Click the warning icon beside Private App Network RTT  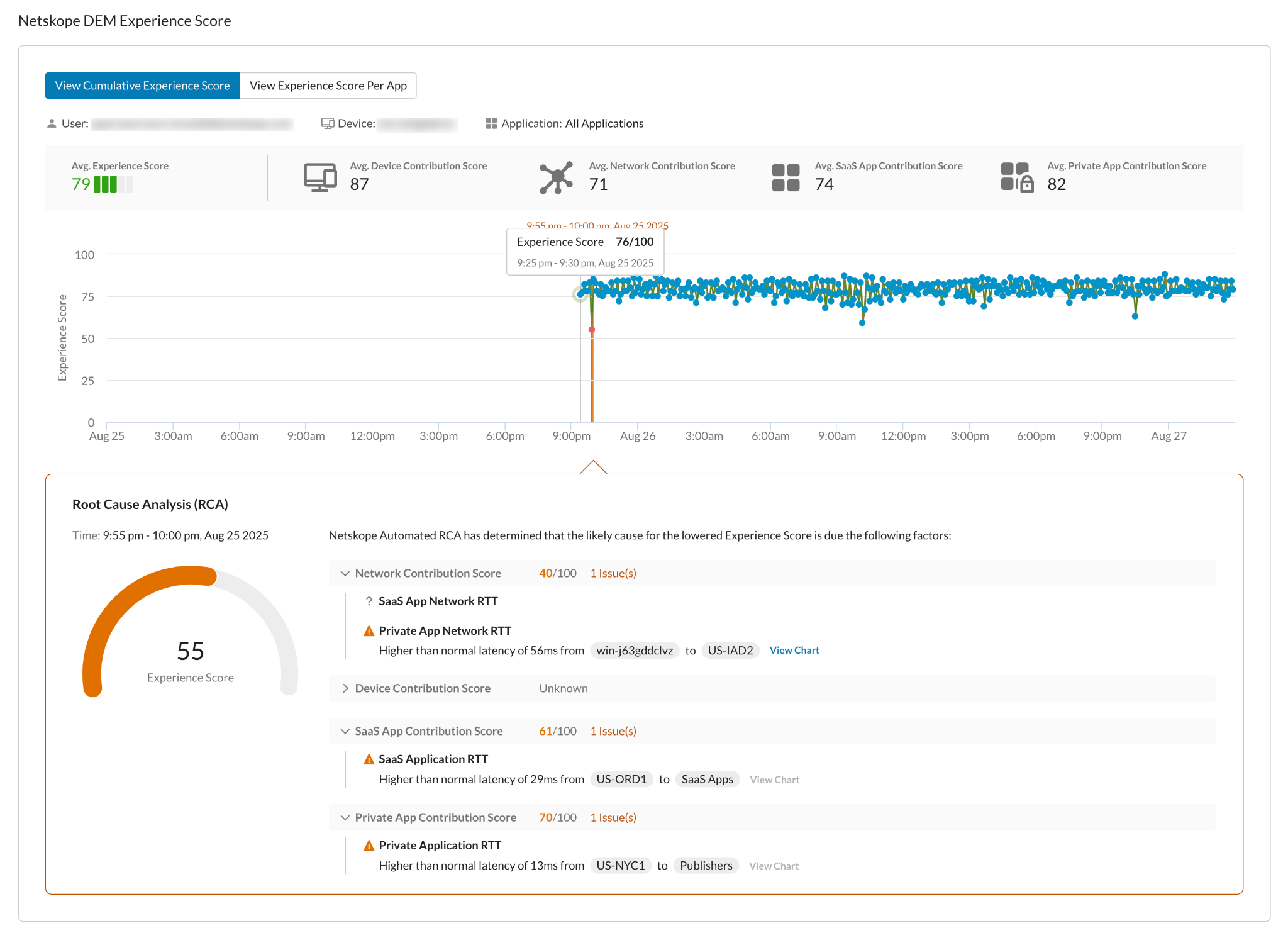point(369,631)
